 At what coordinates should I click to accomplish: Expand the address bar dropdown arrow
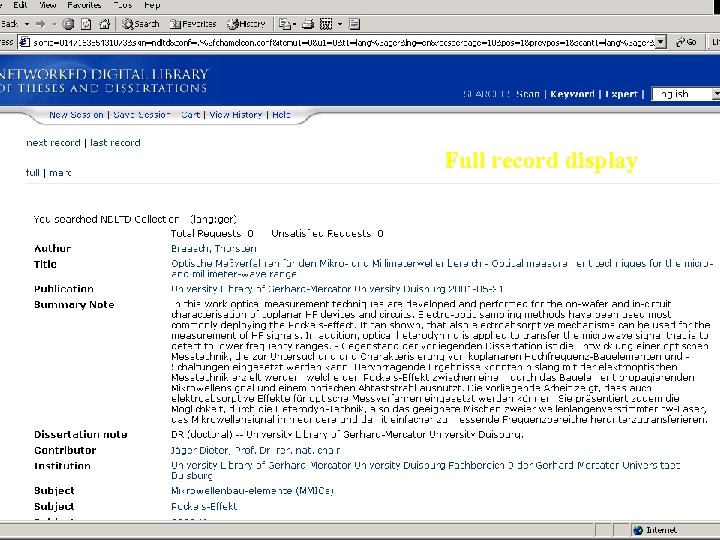[660, 42]
